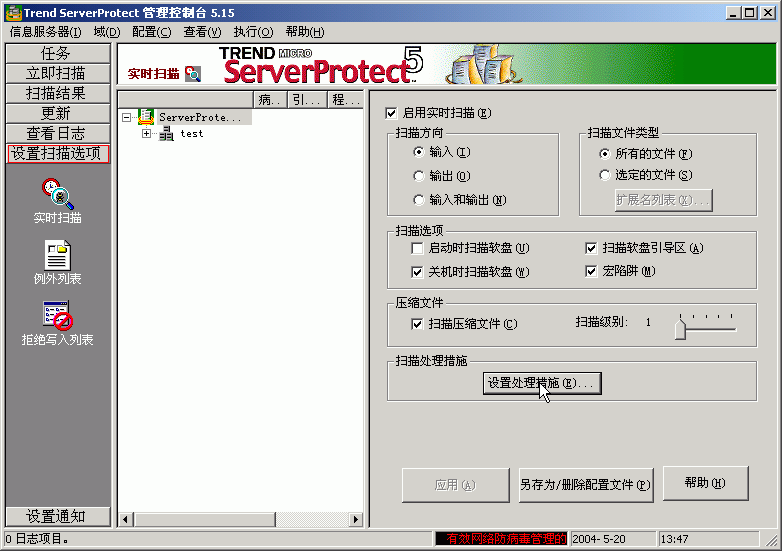The image size is (782, 551).
Task: Select the ServerProtect server icon in tree
Action: 146,117
